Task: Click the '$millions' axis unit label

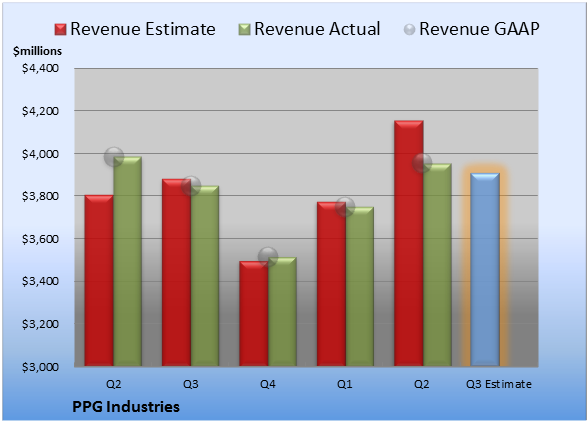Action: click(x=37, y=51)
